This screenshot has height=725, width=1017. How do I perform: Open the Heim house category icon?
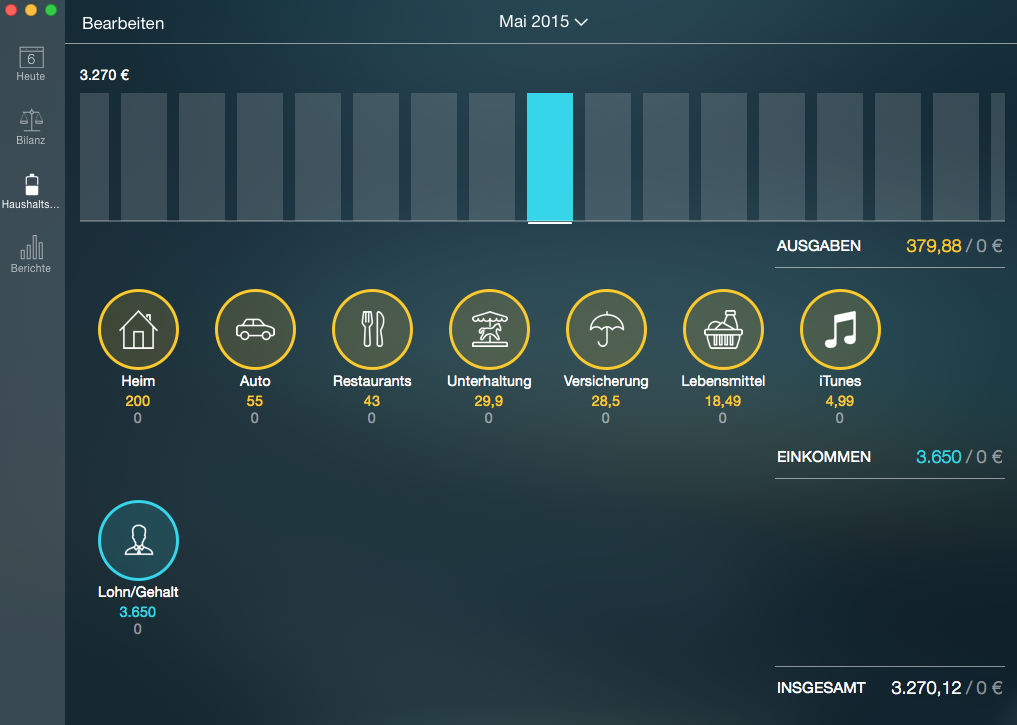[x=138, y=330]
